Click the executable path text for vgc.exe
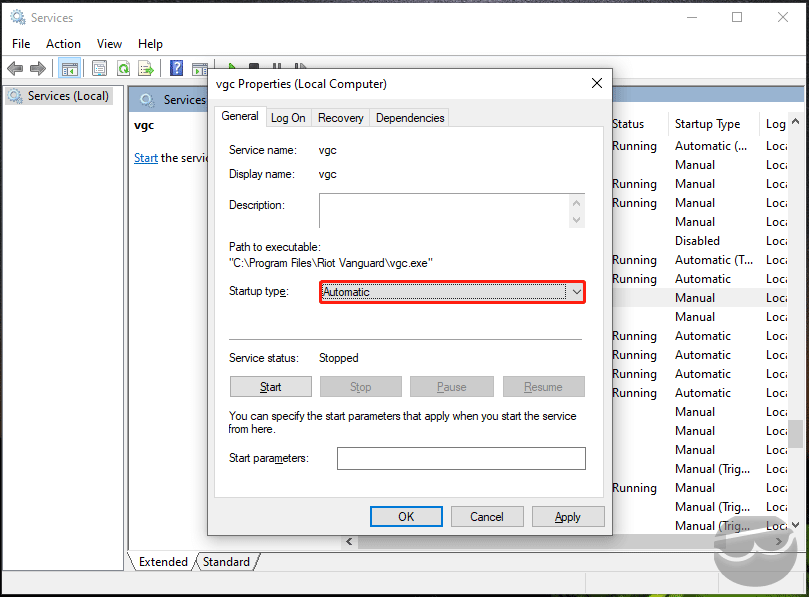The width and height of the screenshot is (809, 597). coord(331,263)
